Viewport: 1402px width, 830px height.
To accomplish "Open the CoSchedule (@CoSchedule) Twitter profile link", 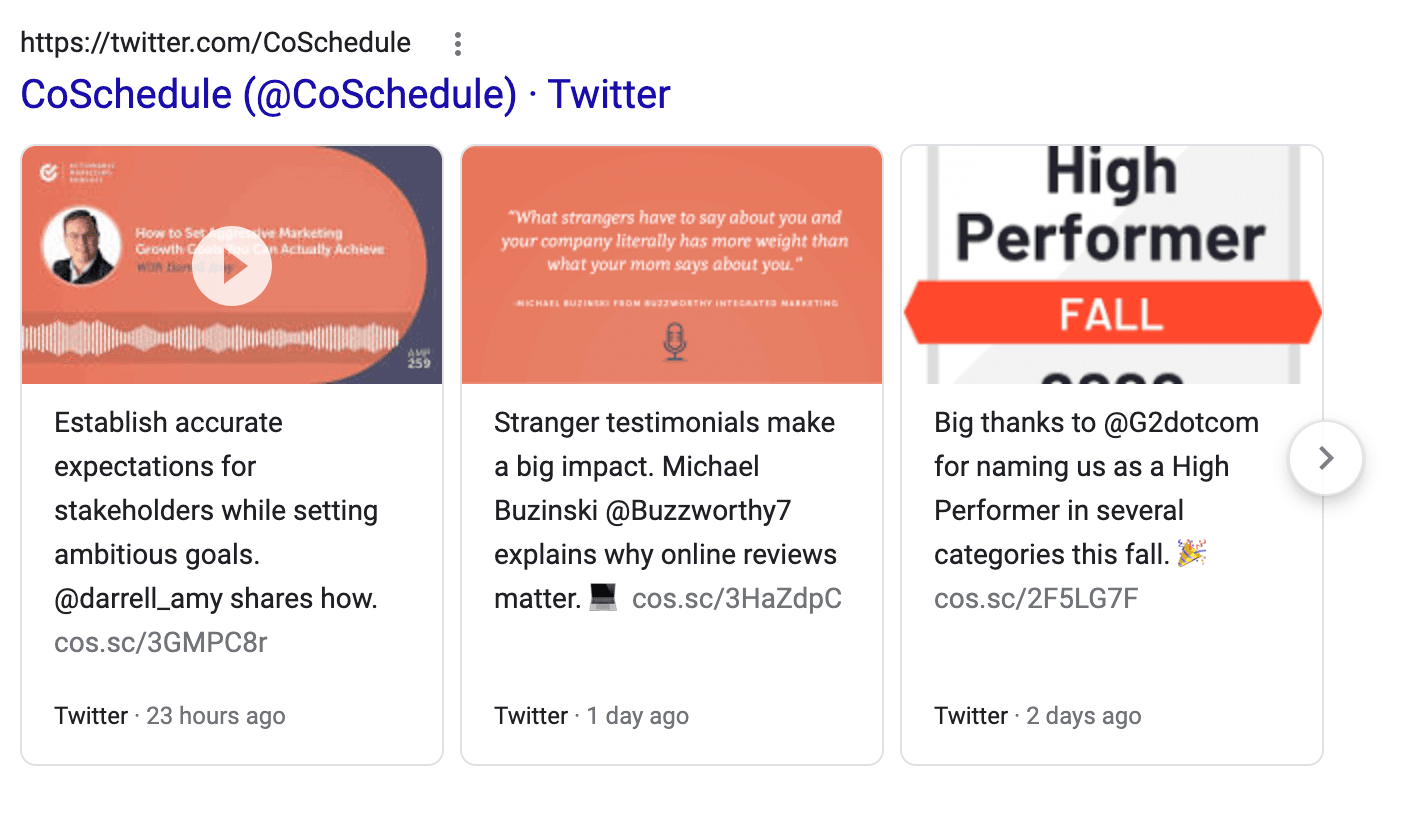I will [345, 93].
